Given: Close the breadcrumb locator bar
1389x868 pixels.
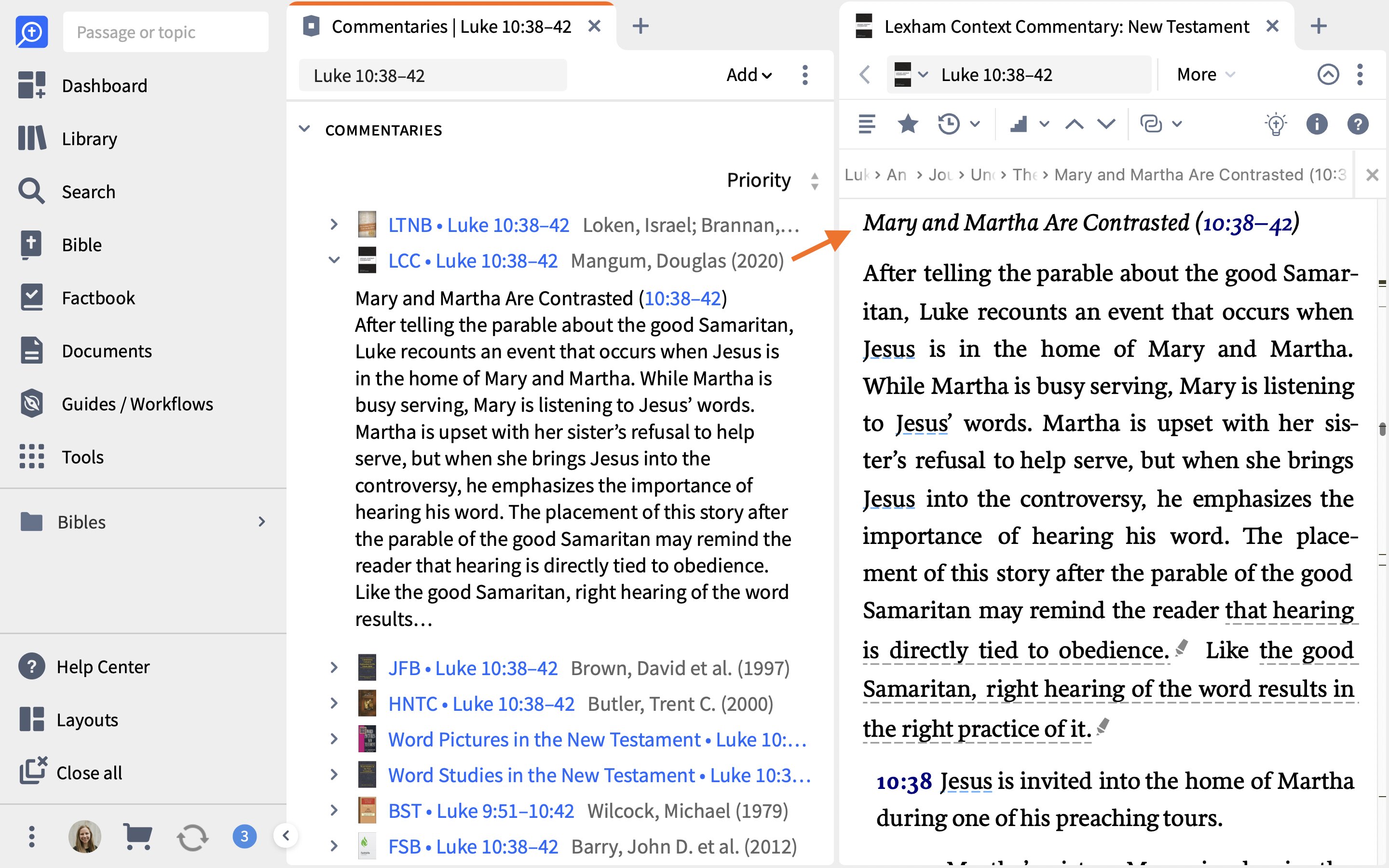Looking at the screenshot, I should 1372,175.
